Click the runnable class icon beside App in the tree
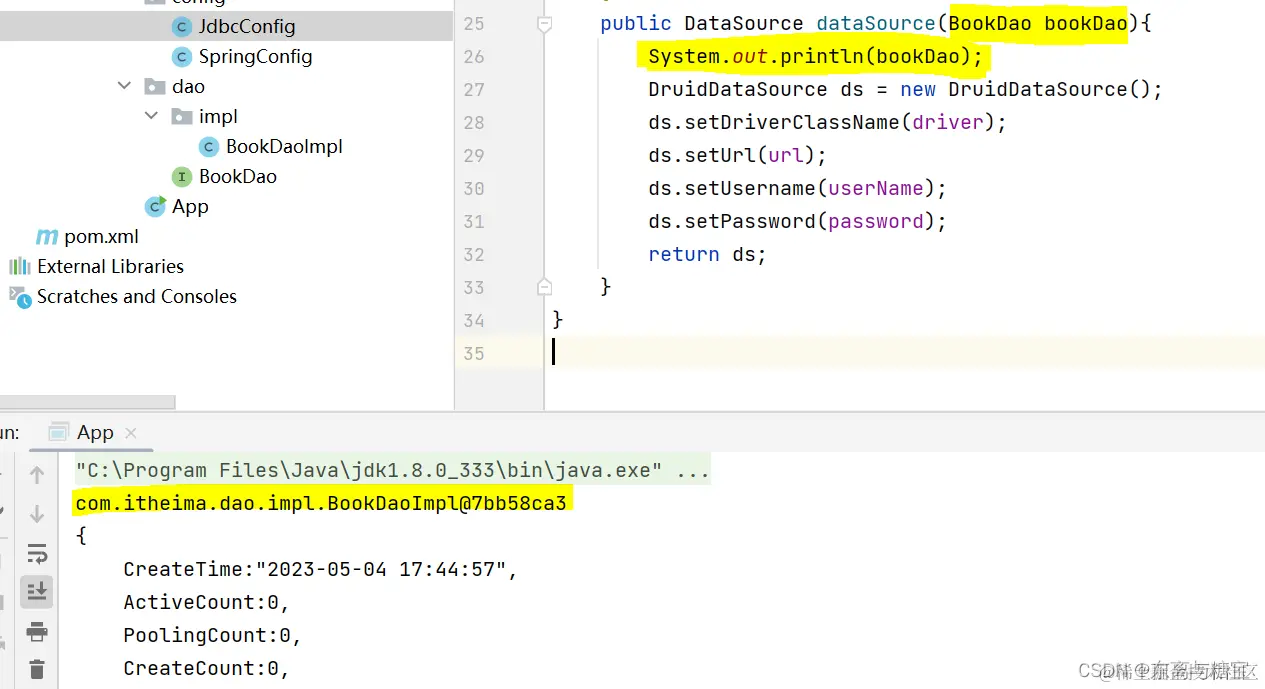 click(155, 206)
